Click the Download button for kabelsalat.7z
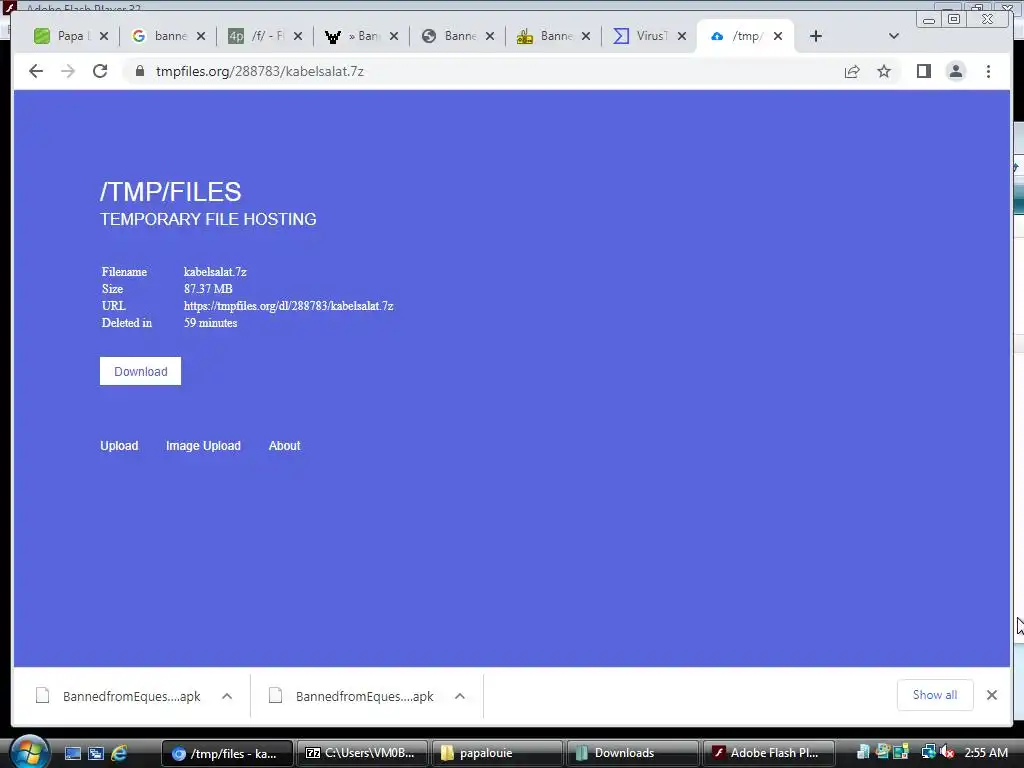The height and width of the screenshot is (768, 1024). (x=140, y=371)
